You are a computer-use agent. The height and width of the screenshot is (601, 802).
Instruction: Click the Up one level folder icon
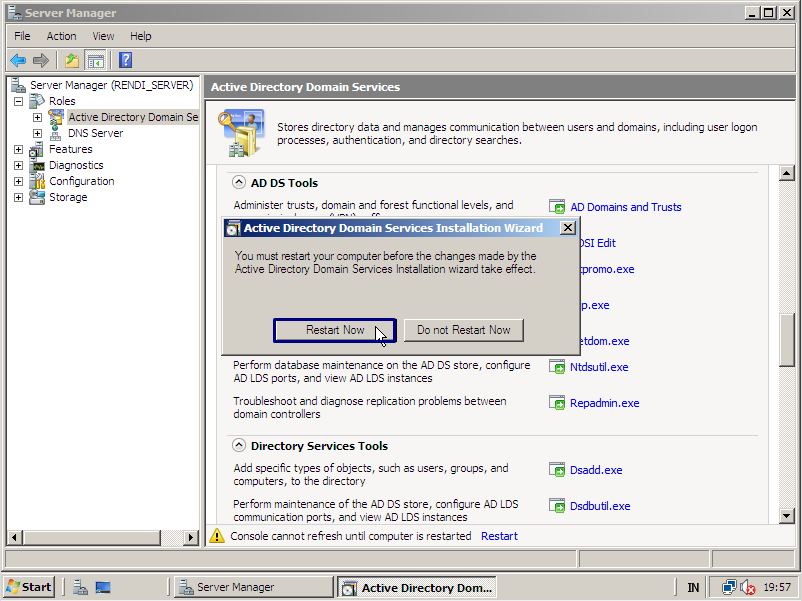click(72, 60)
